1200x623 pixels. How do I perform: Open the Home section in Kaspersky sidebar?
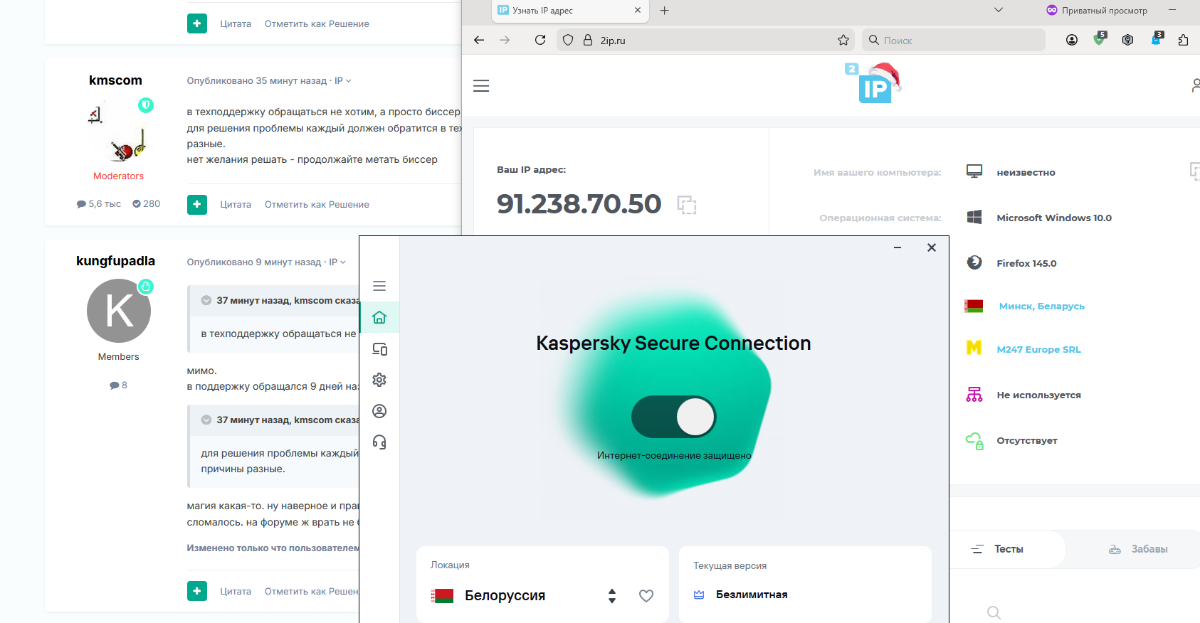coord(379,318)
